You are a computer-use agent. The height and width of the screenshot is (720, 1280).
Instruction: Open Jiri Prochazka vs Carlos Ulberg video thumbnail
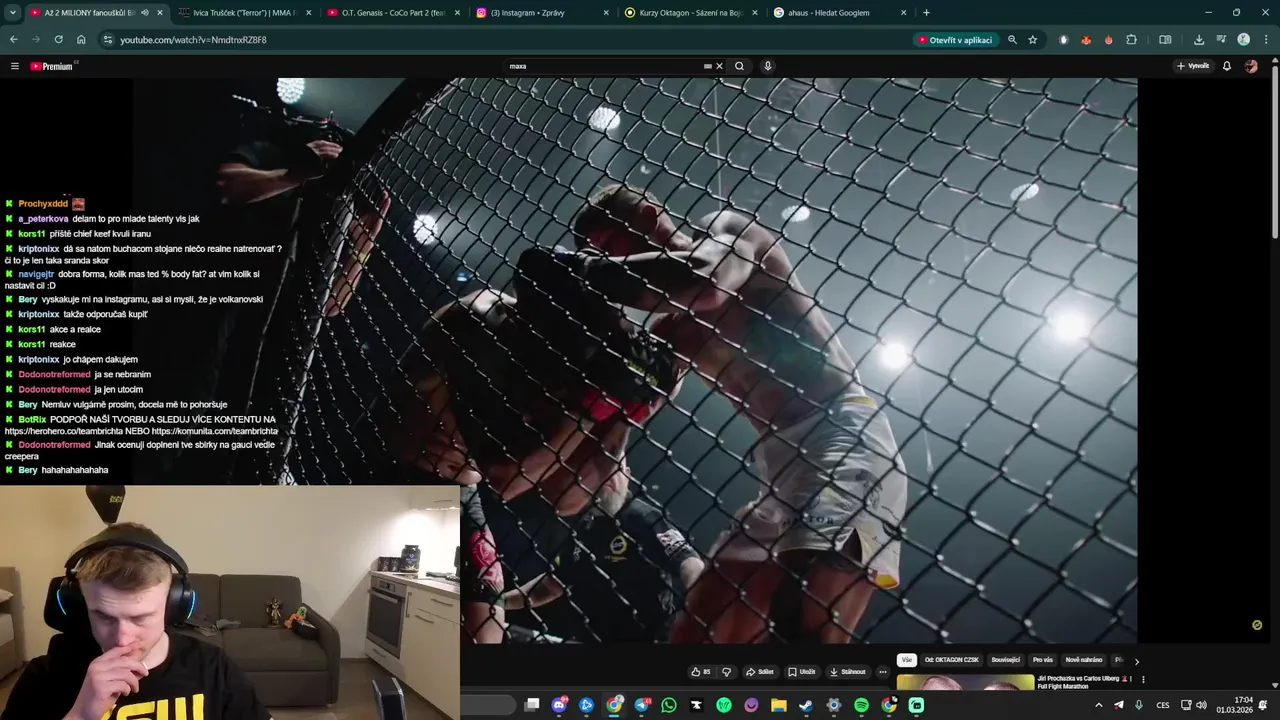click(965, 682)
